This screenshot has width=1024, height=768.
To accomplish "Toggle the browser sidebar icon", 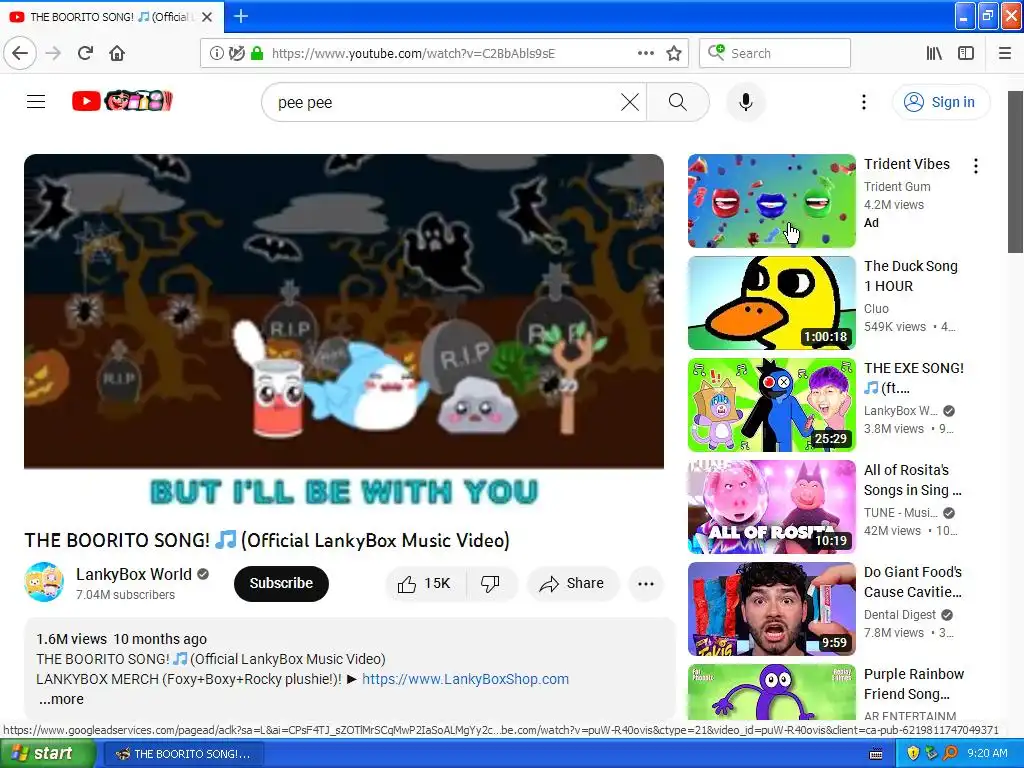I will pos(966,54).
